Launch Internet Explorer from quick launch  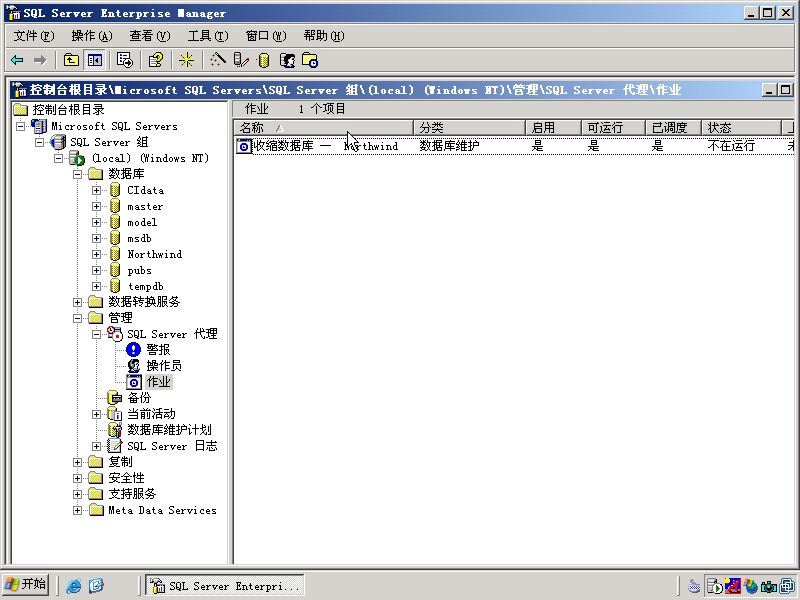[x=73, y=585]
